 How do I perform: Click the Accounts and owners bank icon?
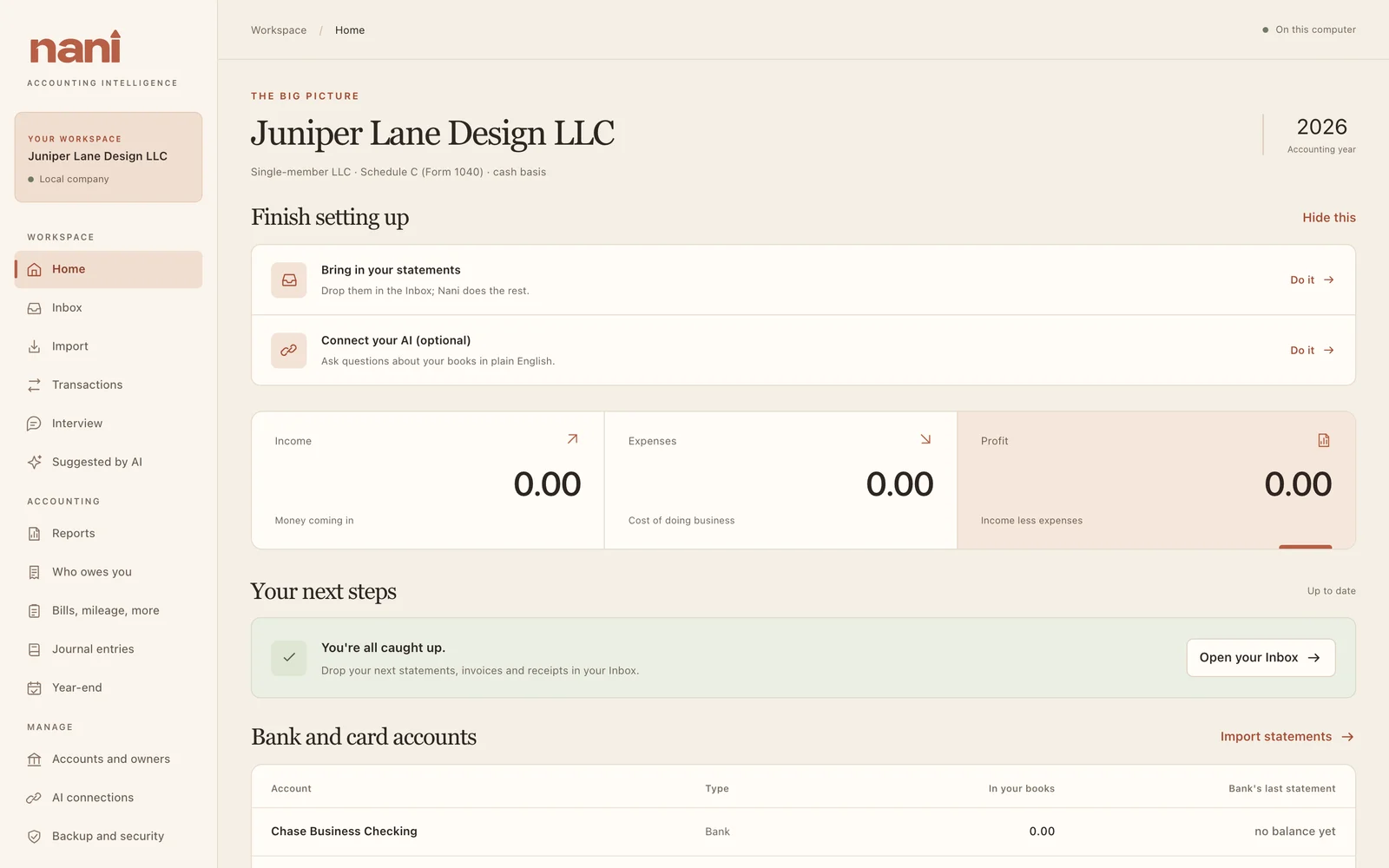(x=34, y=759)
